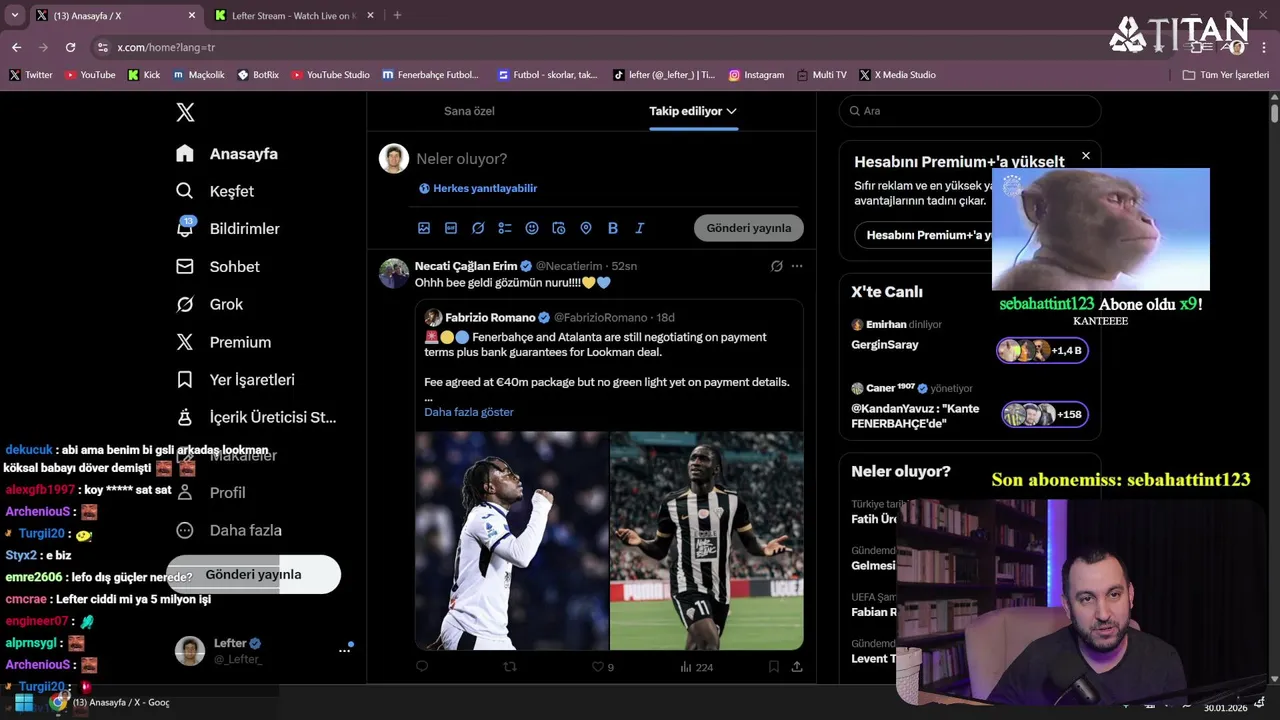Open Kick bookmark
Screen dimensions: 1280x720
point(144,75)
